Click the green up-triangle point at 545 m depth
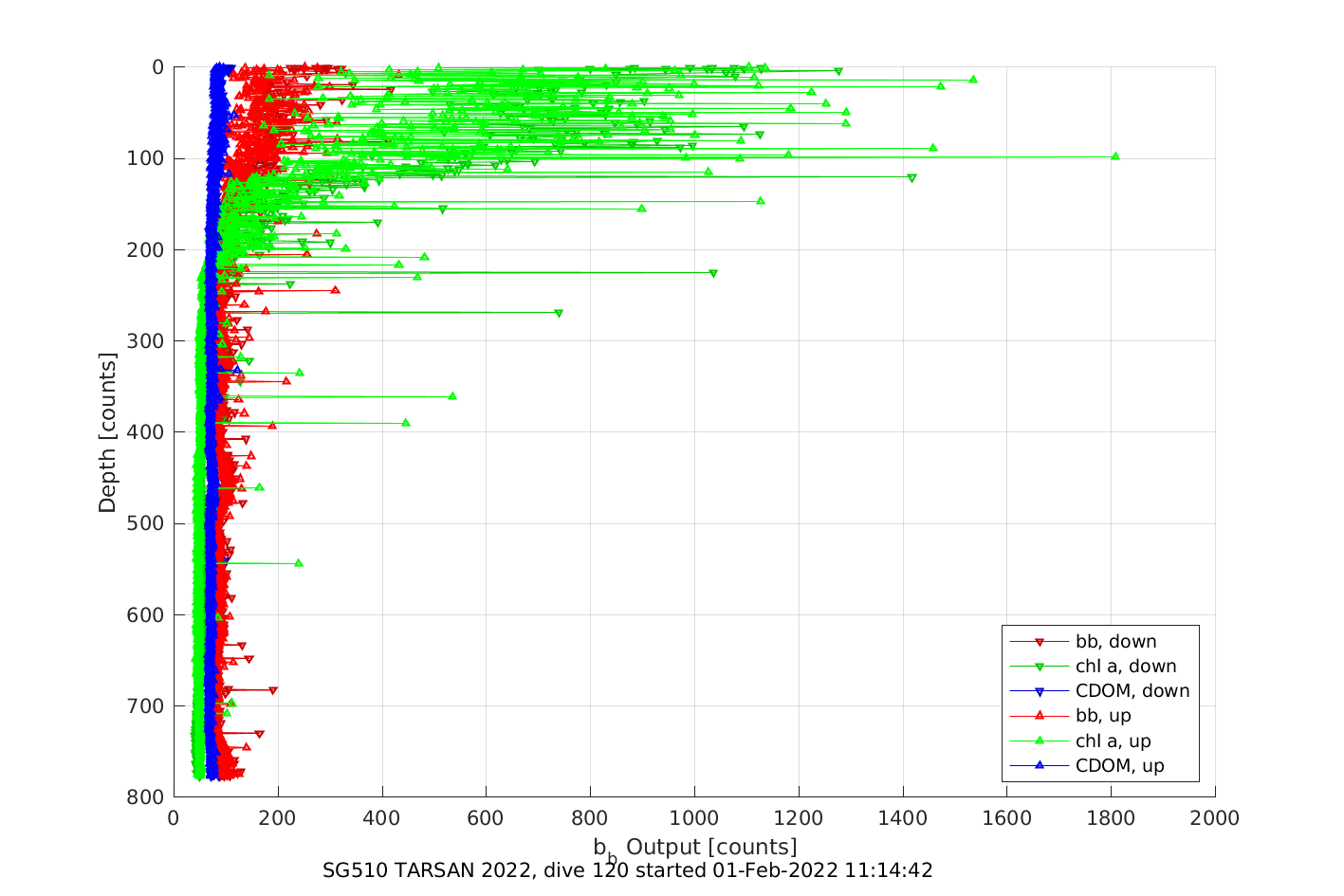 [x=299, y=563]
